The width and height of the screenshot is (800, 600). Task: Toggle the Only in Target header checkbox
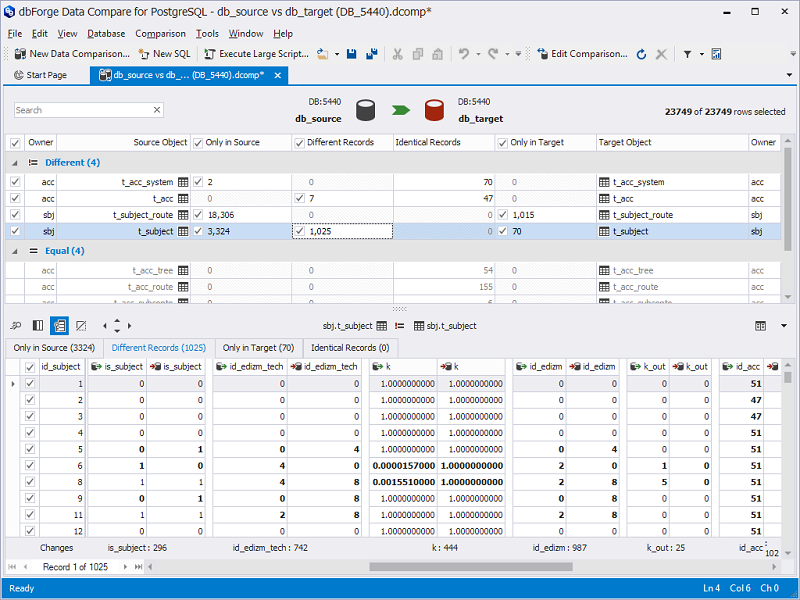pos(503,143)
